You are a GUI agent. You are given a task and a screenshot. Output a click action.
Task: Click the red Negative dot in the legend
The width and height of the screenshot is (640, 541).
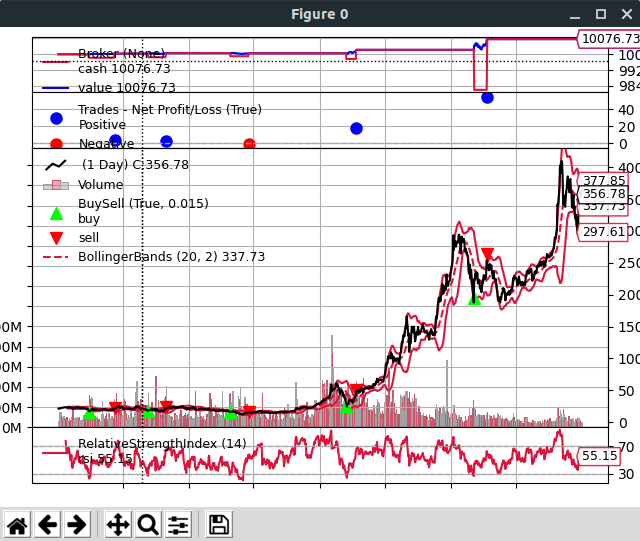pos(56,144)
